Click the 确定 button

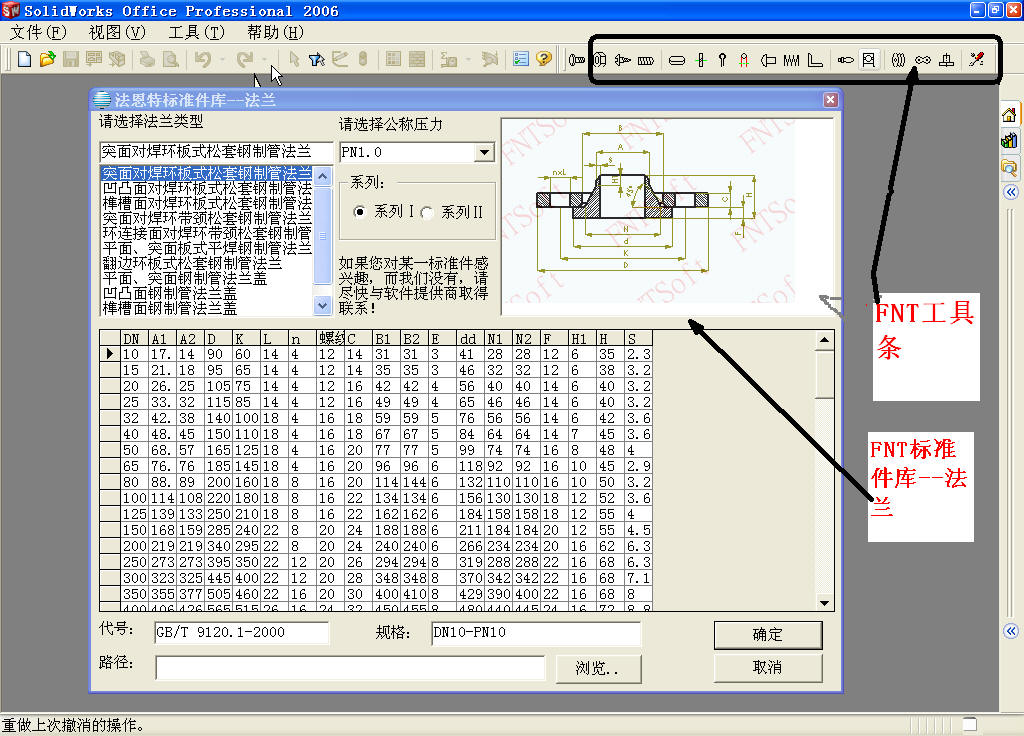pos(767,635)
